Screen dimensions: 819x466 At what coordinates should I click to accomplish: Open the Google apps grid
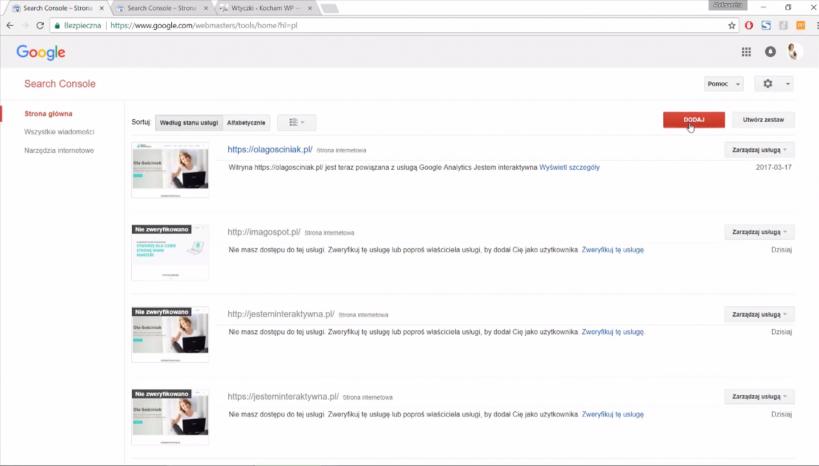click(x=746, y=52)
